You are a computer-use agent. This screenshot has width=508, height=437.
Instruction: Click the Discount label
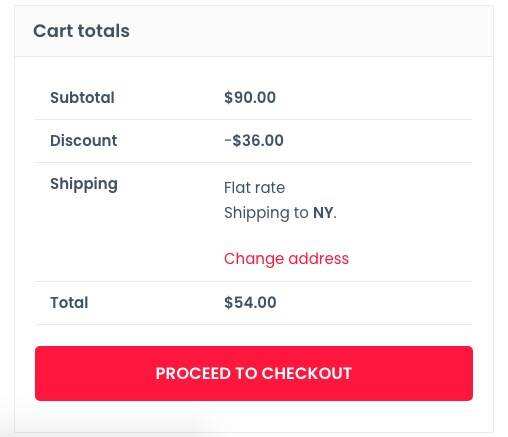tap(84, 140)
